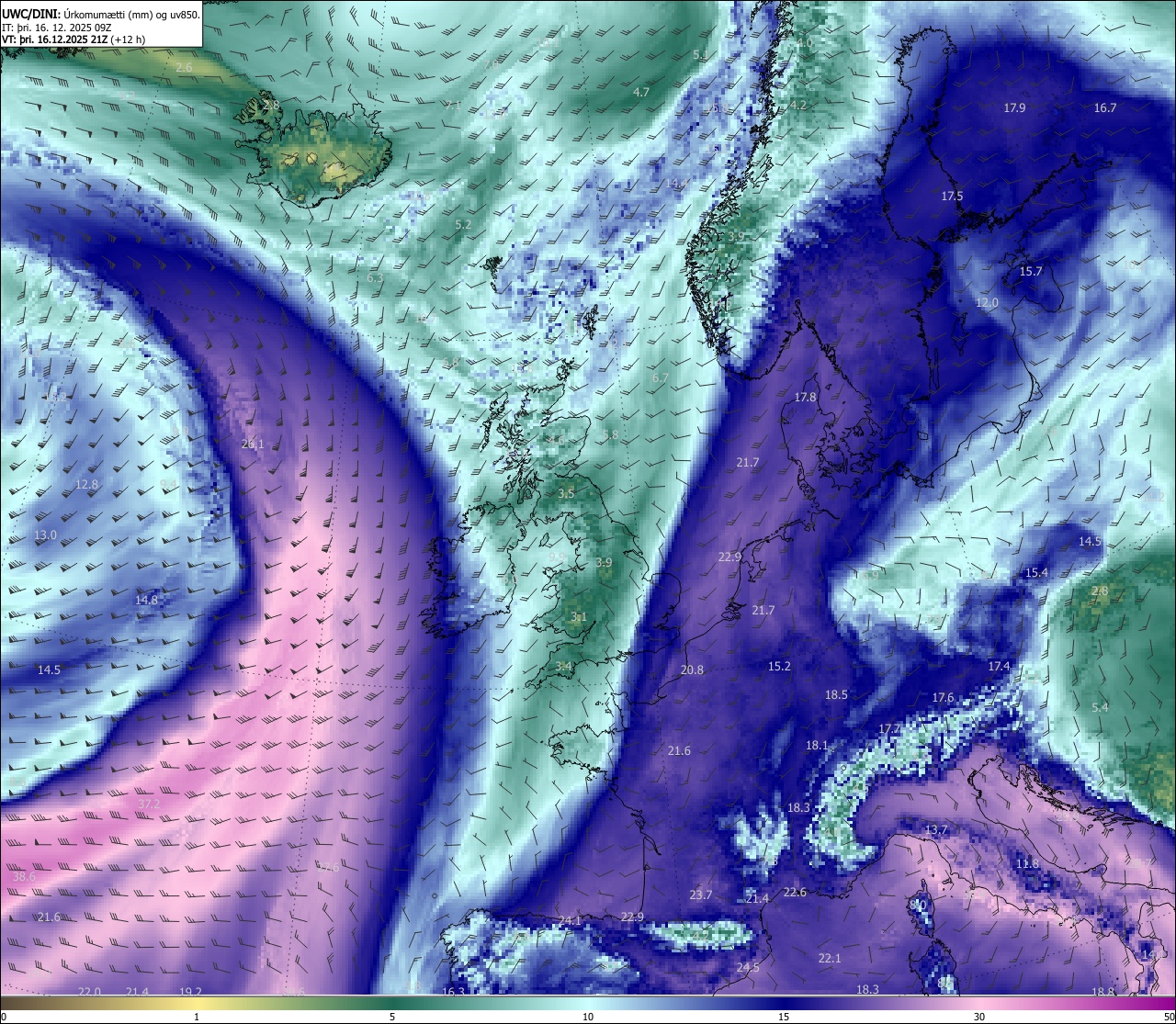This screenshot has height=1024, width=1176.
Task: Click the 15 label on color scale
Action: 784,1017
